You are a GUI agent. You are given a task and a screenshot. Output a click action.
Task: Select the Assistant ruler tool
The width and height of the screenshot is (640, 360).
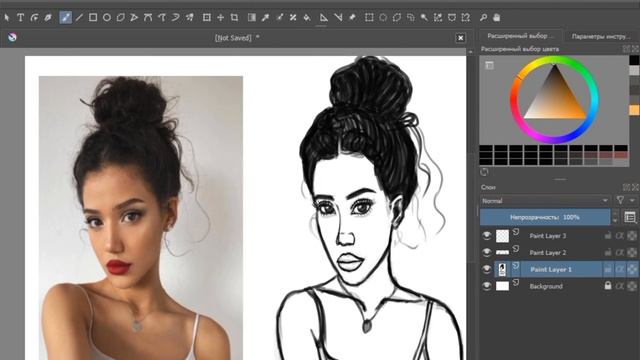click(324, 18)
